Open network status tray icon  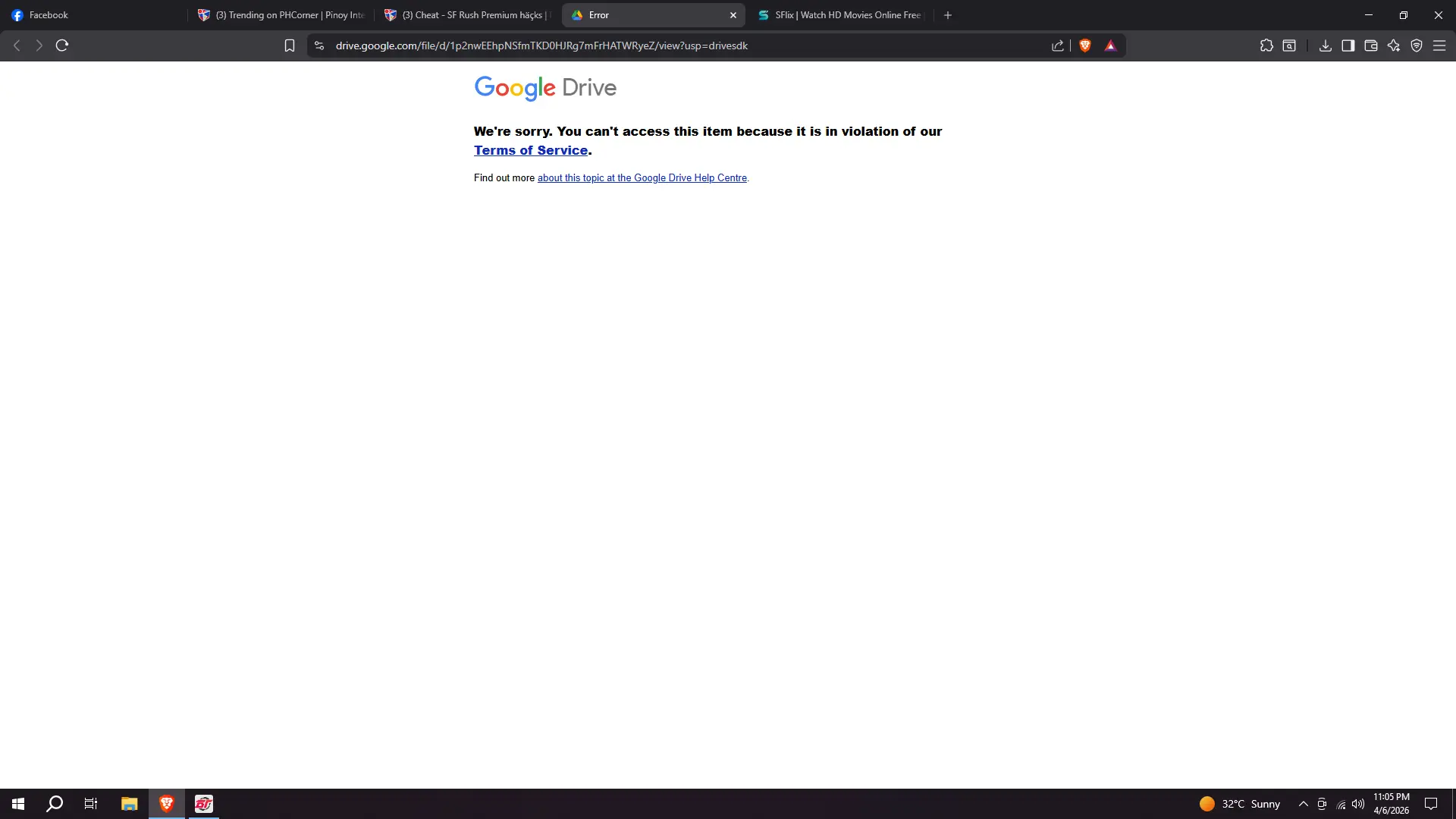[x=1341, y=804]
